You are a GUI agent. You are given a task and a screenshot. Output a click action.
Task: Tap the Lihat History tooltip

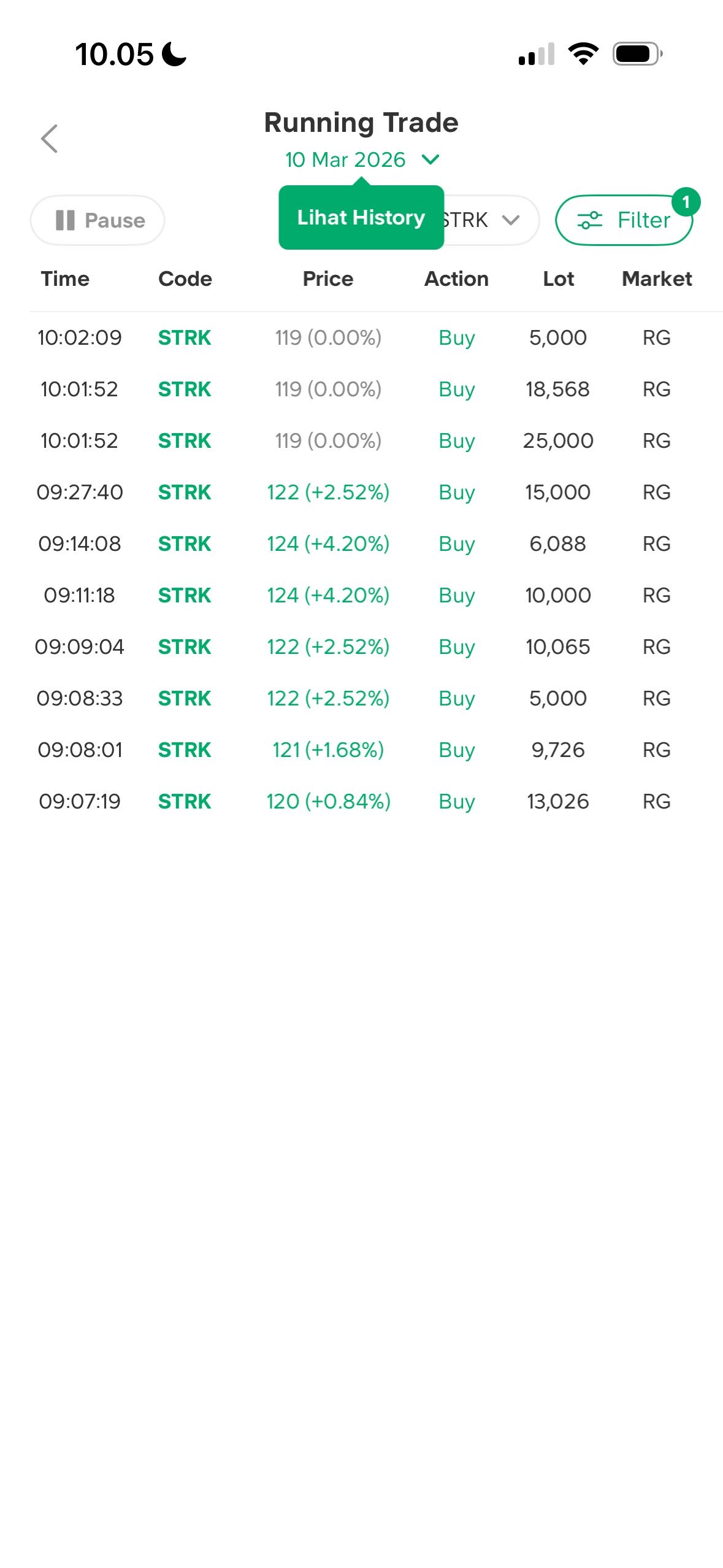pos(361,218)
